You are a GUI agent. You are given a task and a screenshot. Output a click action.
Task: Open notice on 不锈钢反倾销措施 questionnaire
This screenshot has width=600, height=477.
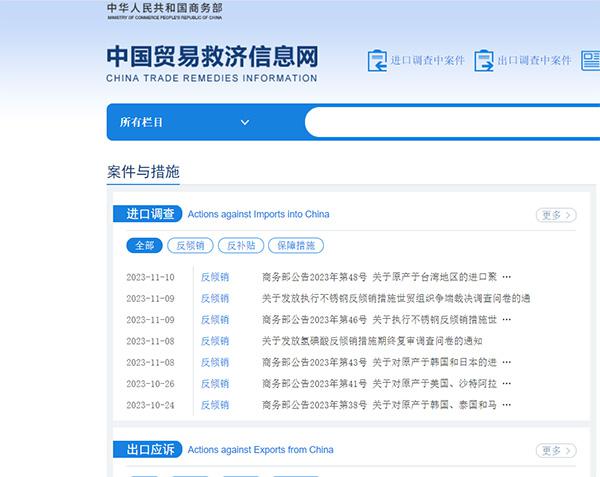pos(396,298)
